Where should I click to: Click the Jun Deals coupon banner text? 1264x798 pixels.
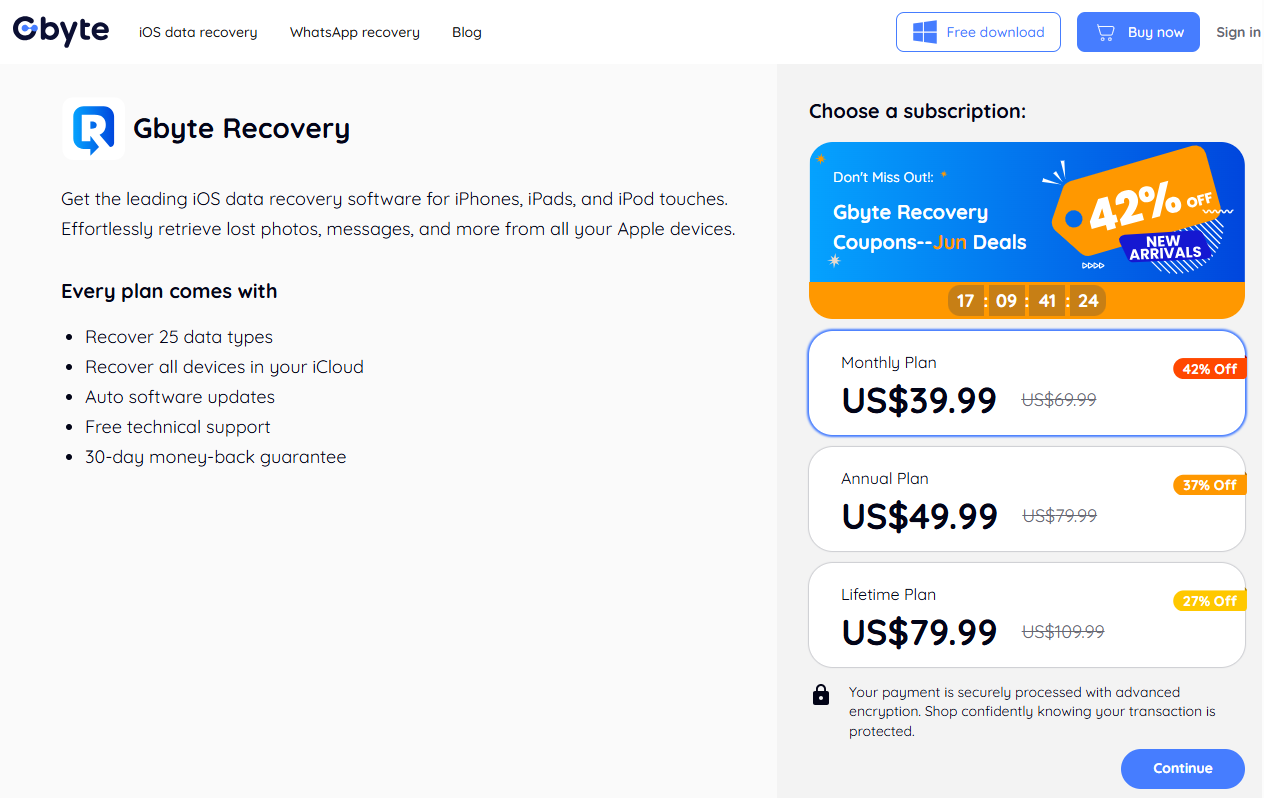tap(929, 242)
